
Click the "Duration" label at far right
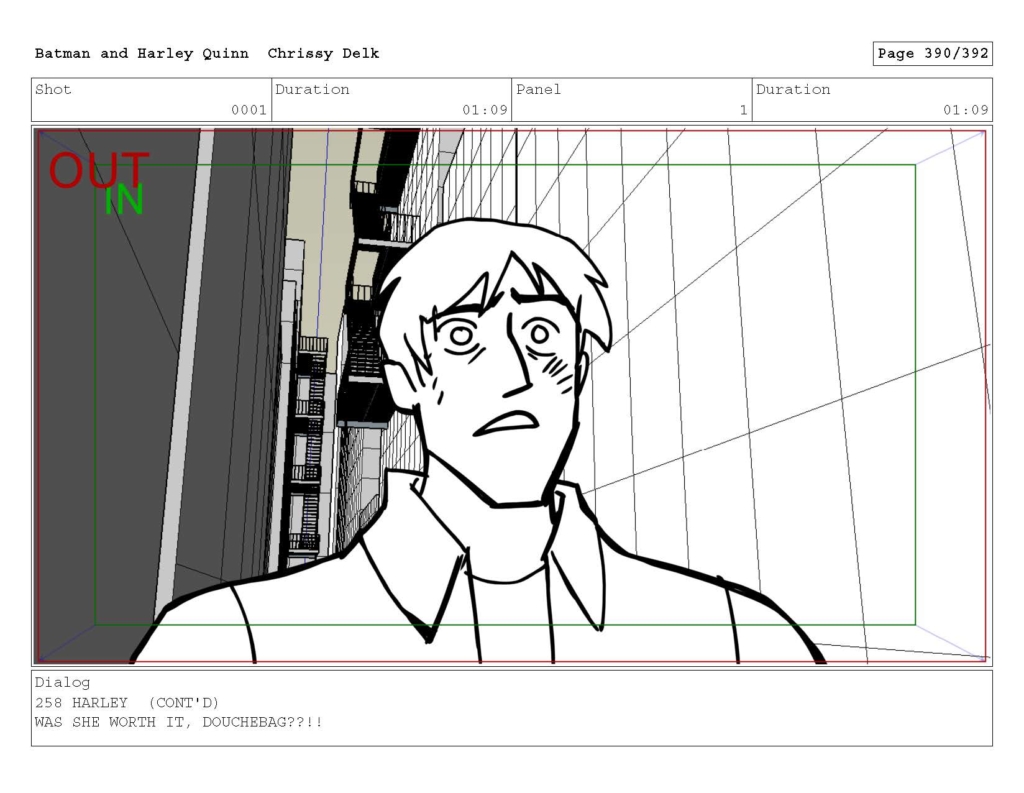coord(793,89)
